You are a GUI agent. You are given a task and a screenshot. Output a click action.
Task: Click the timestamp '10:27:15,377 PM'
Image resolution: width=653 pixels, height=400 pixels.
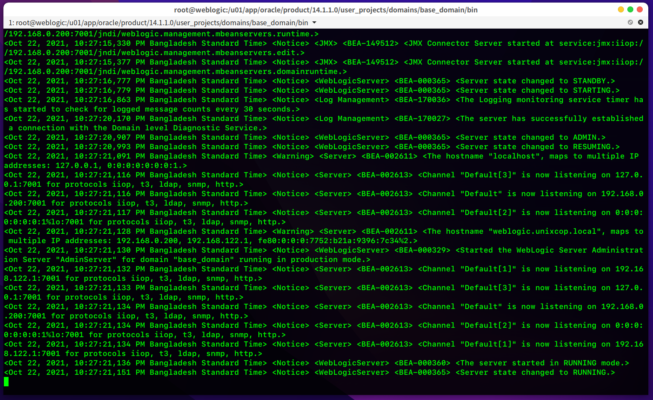pyautogui.click(x=110, y=62)
